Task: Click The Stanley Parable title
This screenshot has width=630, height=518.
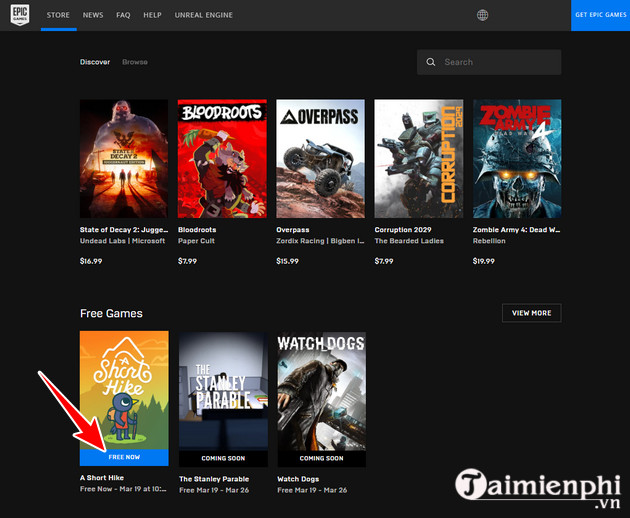Action: 214,479
